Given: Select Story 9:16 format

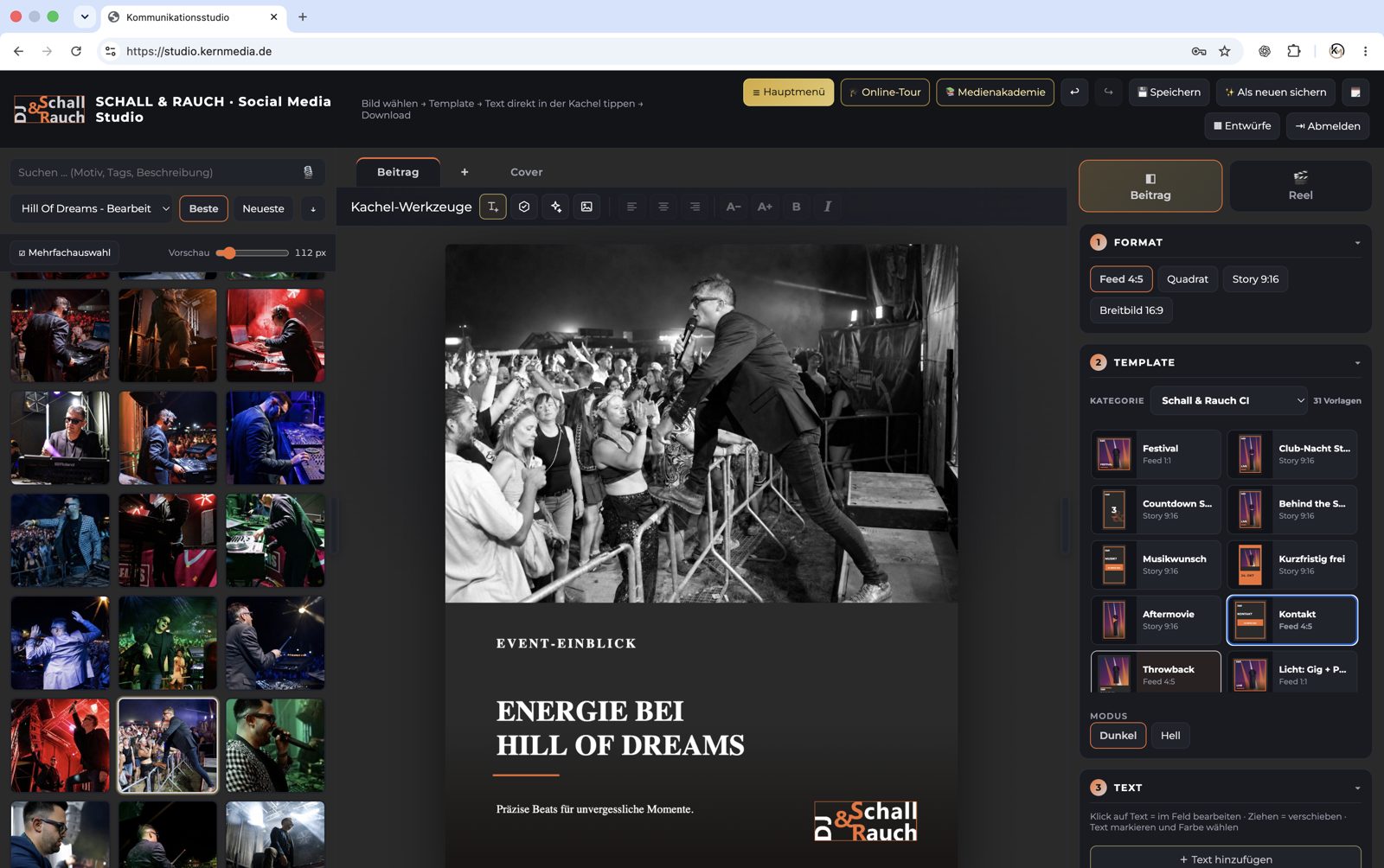Looking at the screenshot, I should tap(1255, 279).
